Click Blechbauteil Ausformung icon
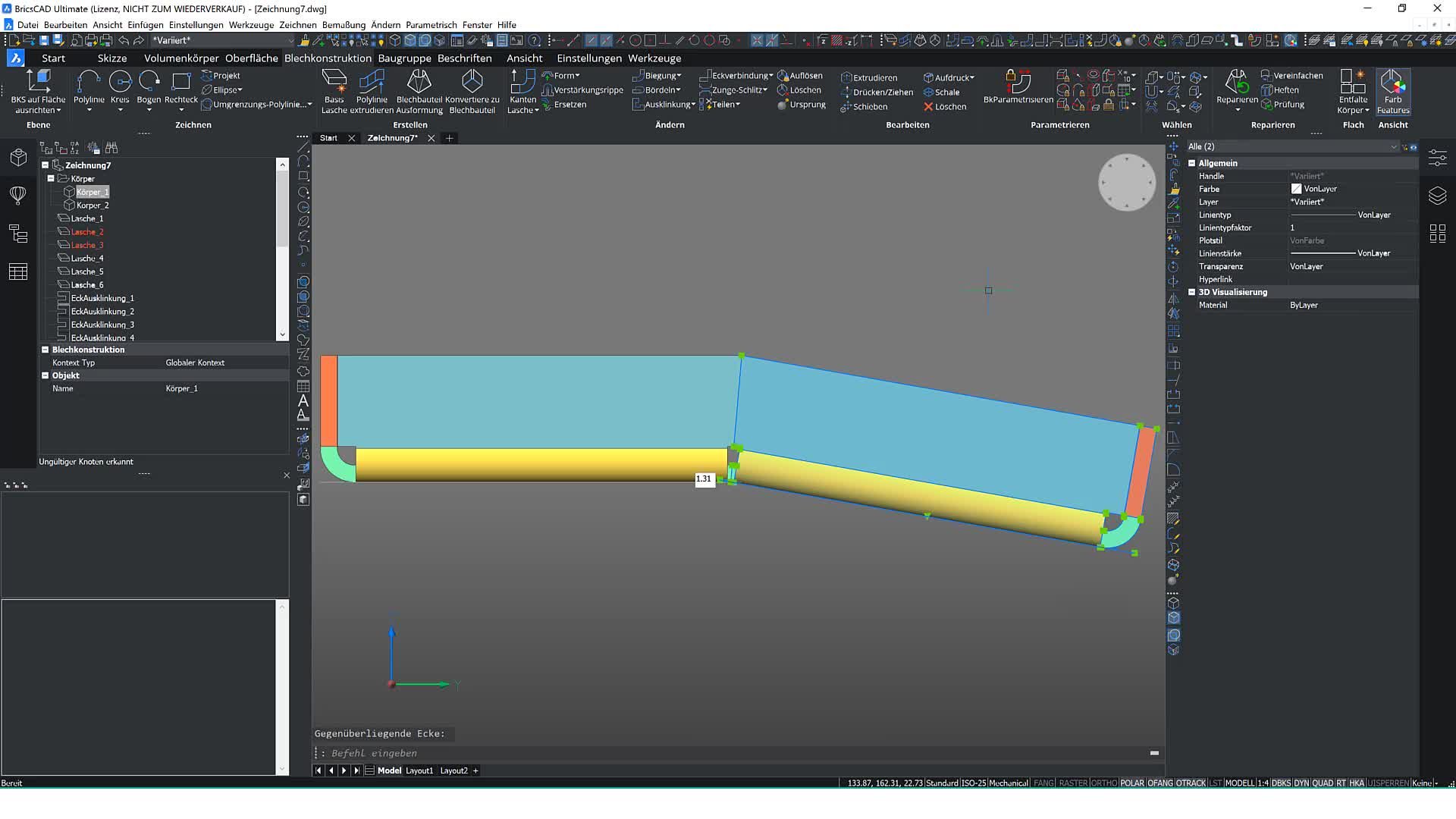Screen dimensions: 1456x819 (x=419, y=91)
